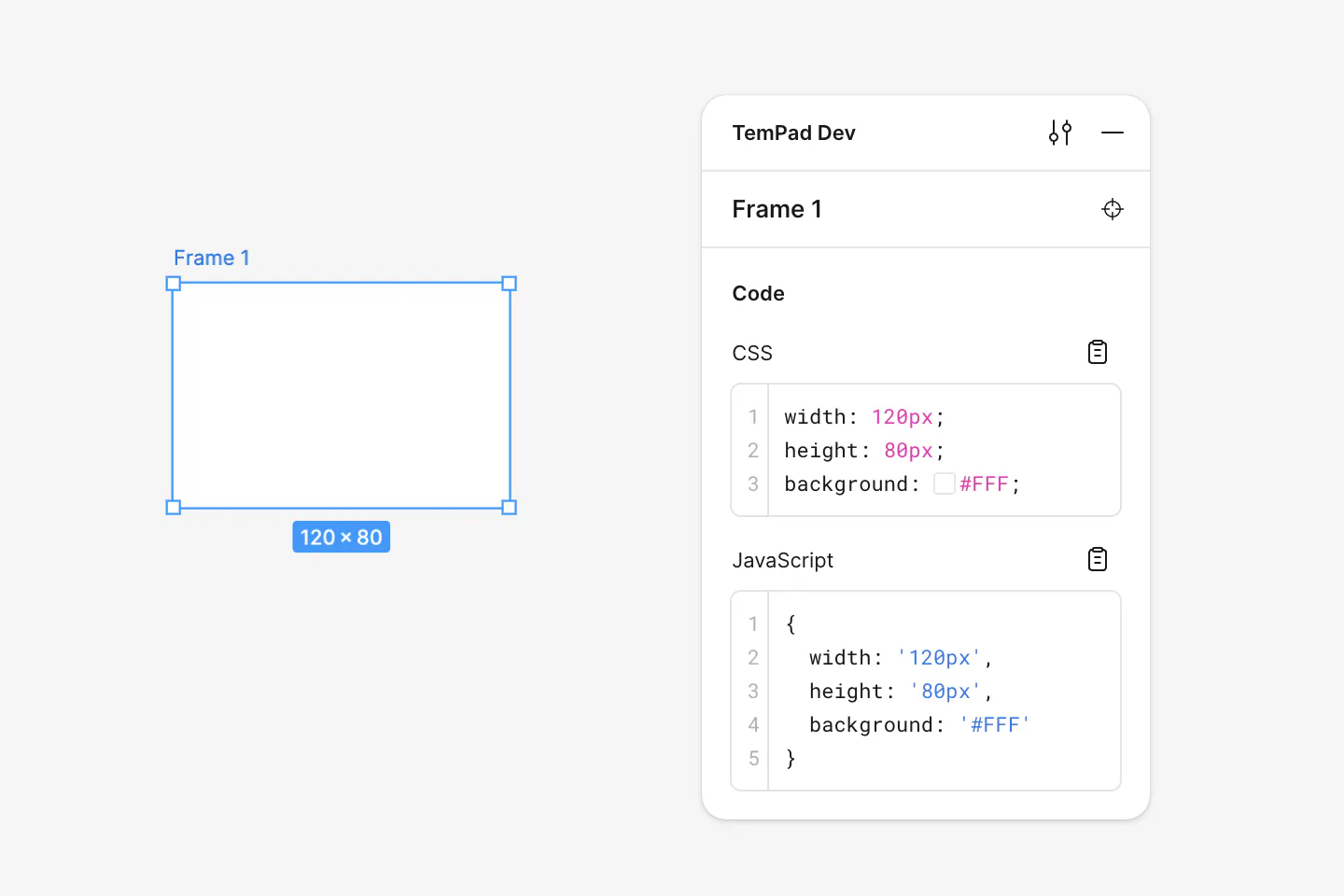Click the CSS section label

click(x=752, y=353)
